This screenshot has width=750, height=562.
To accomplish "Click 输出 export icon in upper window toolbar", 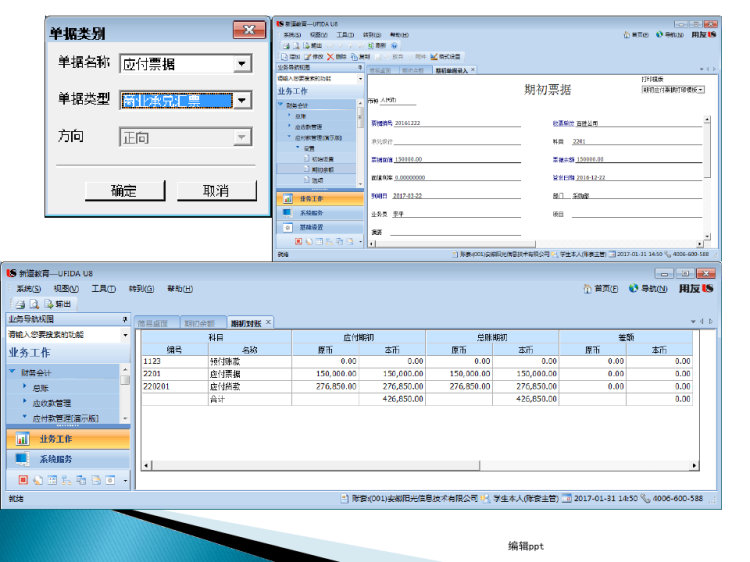I will pyautogui.click(x=307, y=45).
